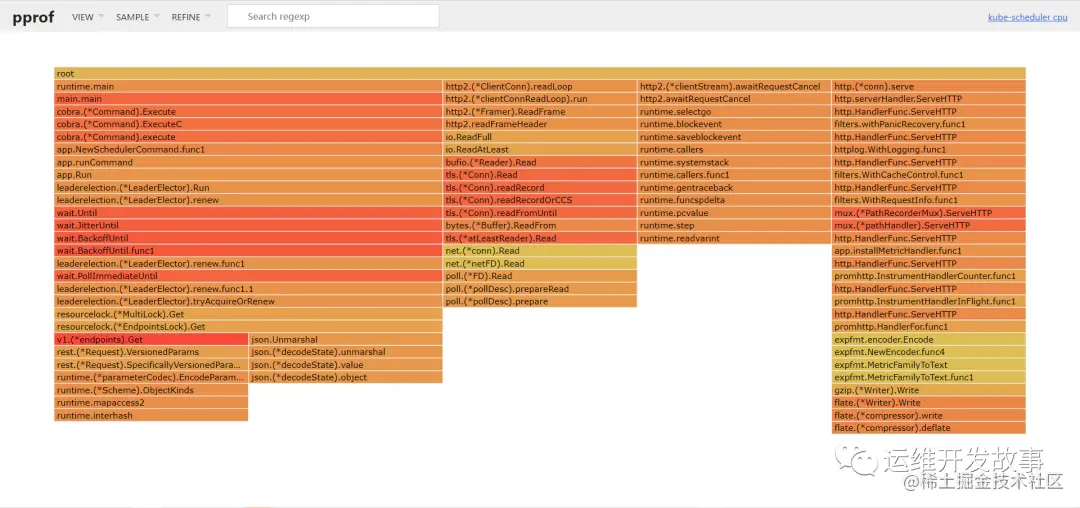This screenshot has width=1080, height=508.
Task: Select net.(*conn).Read frame
Action: click(540, 251)
